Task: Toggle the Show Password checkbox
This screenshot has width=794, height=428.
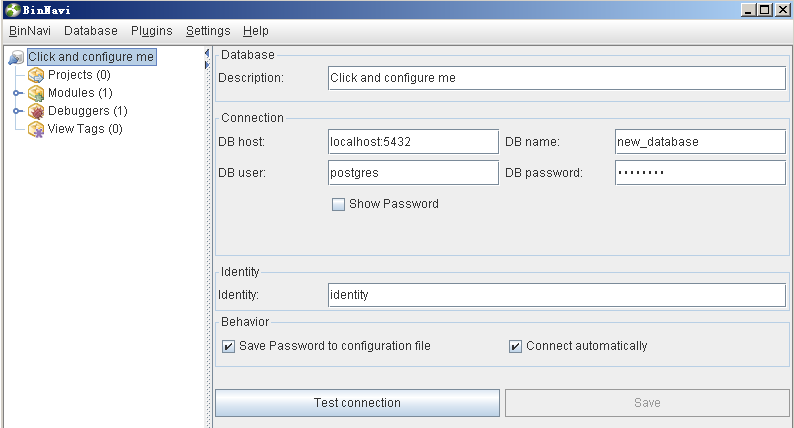Action: [338, 204]
